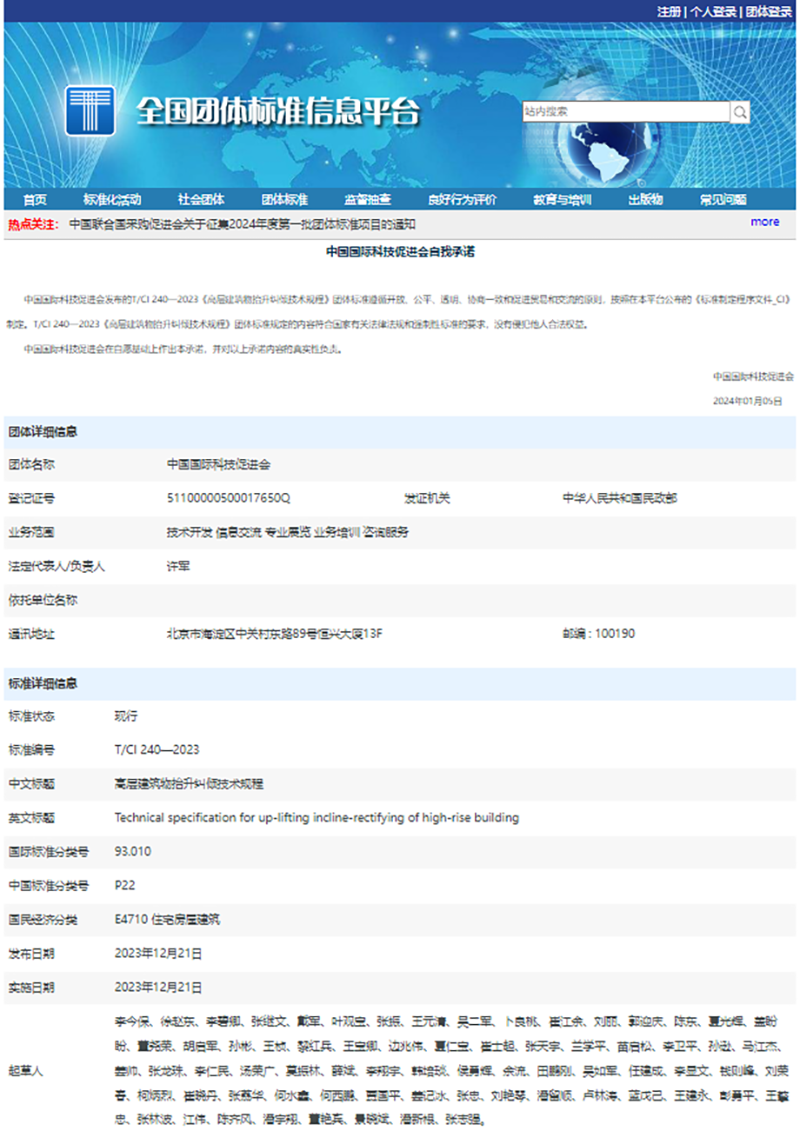Click the 发证机关 label
This screenshot has height=1131, width=800.
click(427, 498)
